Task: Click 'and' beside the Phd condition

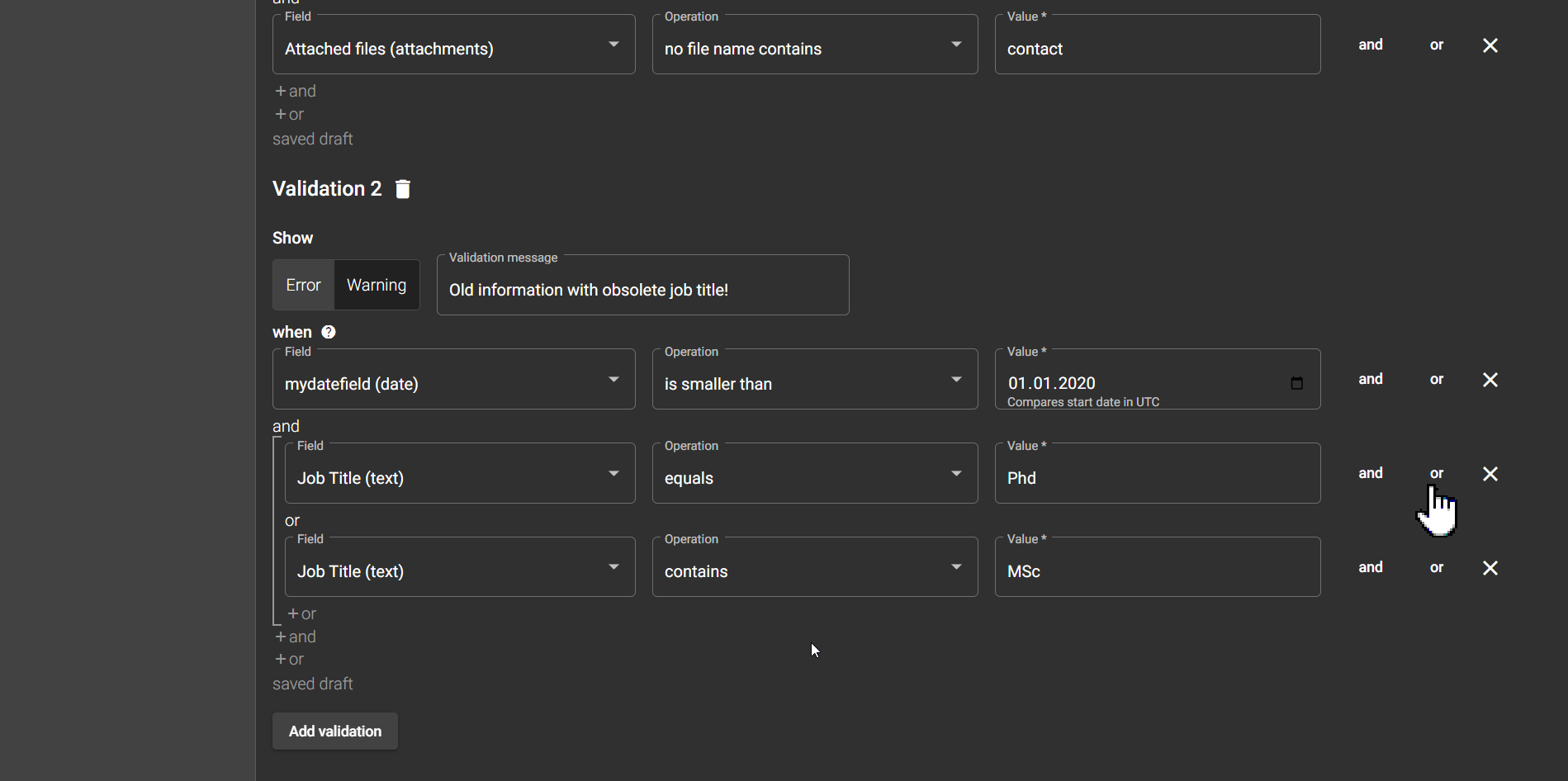Action: [1370, 473]
